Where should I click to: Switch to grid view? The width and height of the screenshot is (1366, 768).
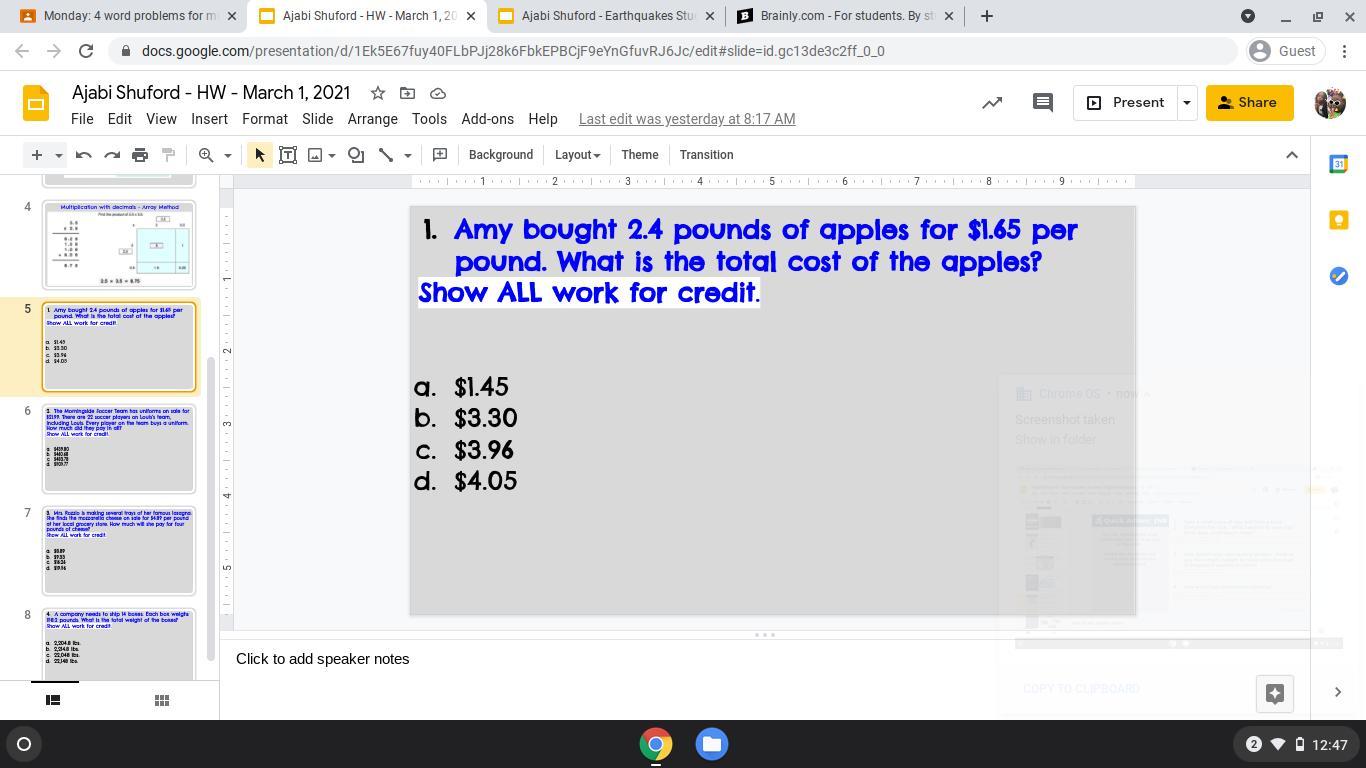pyautogui.click(x=162, y=700)
